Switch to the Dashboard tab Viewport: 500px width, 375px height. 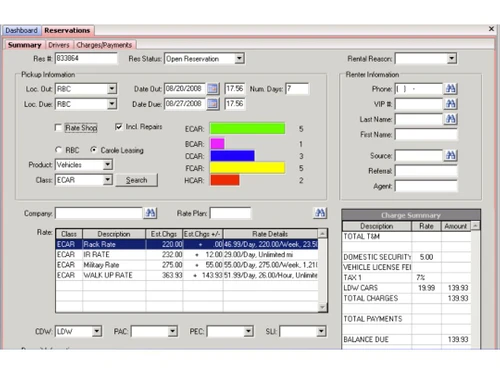pos(22,30)
